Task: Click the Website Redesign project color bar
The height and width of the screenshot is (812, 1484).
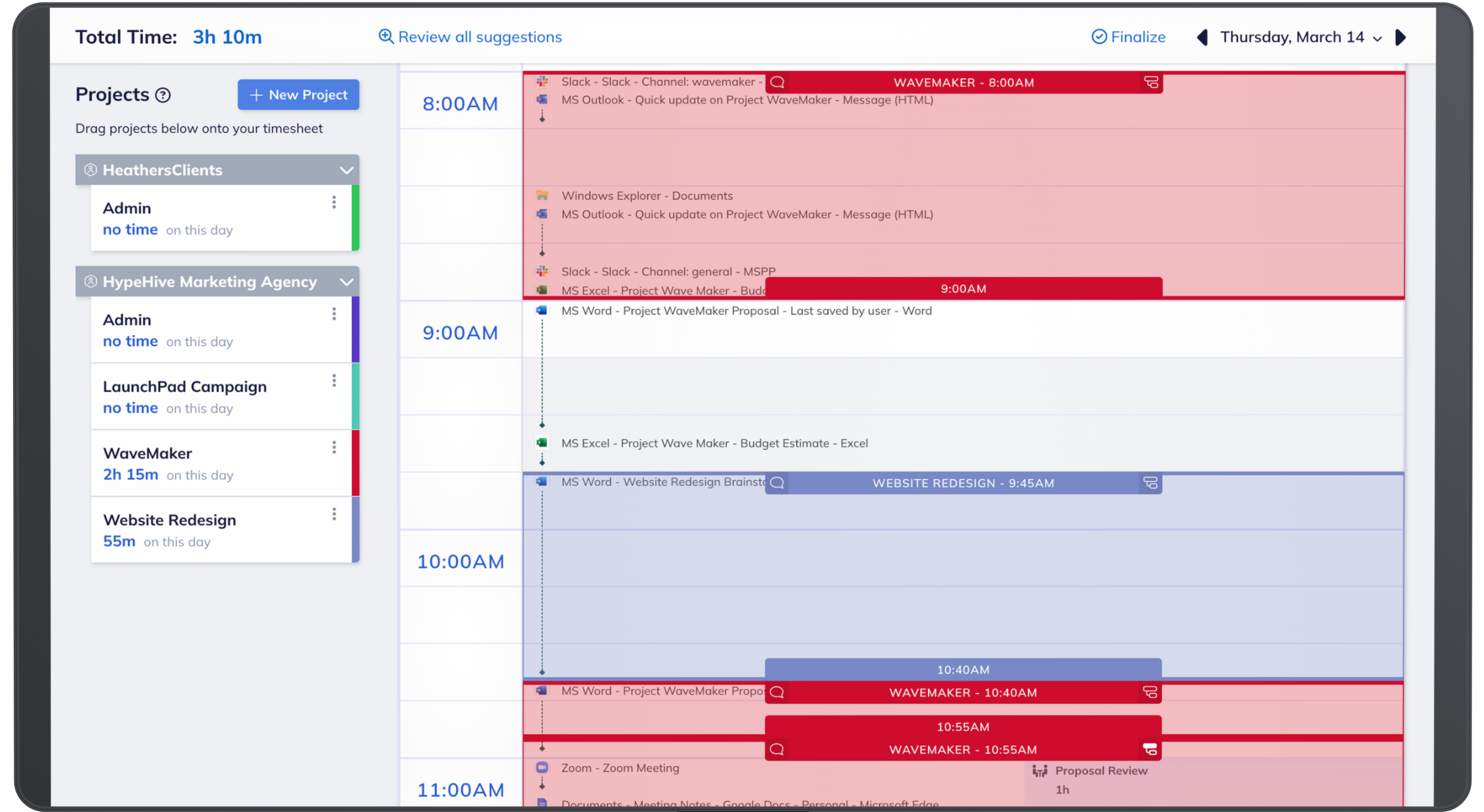Action: coord(355,530)
